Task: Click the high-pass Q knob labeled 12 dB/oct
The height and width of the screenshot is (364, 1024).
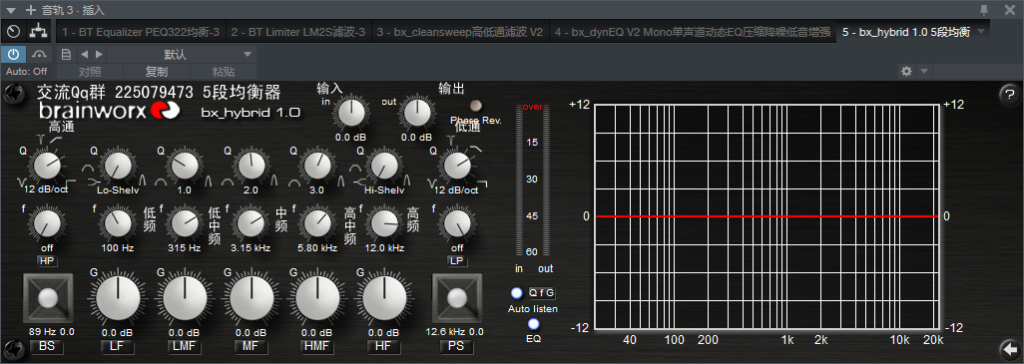Action: click(47, 166)
